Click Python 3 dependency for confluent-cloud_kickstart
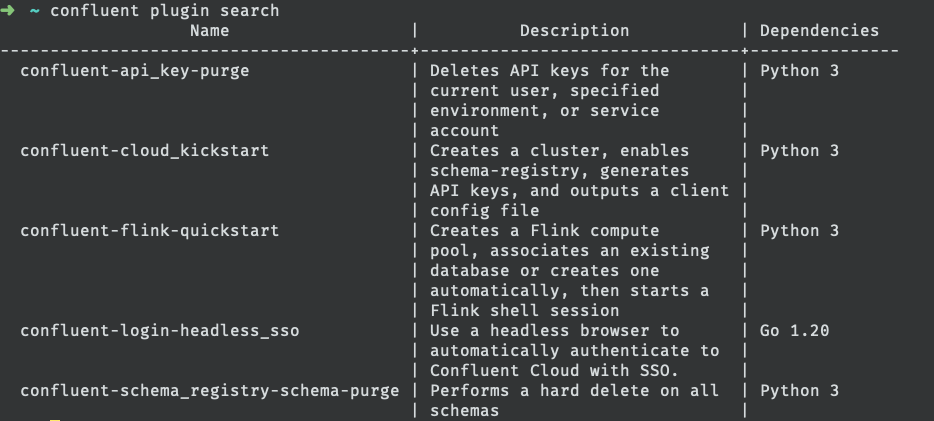 point(799,151)
